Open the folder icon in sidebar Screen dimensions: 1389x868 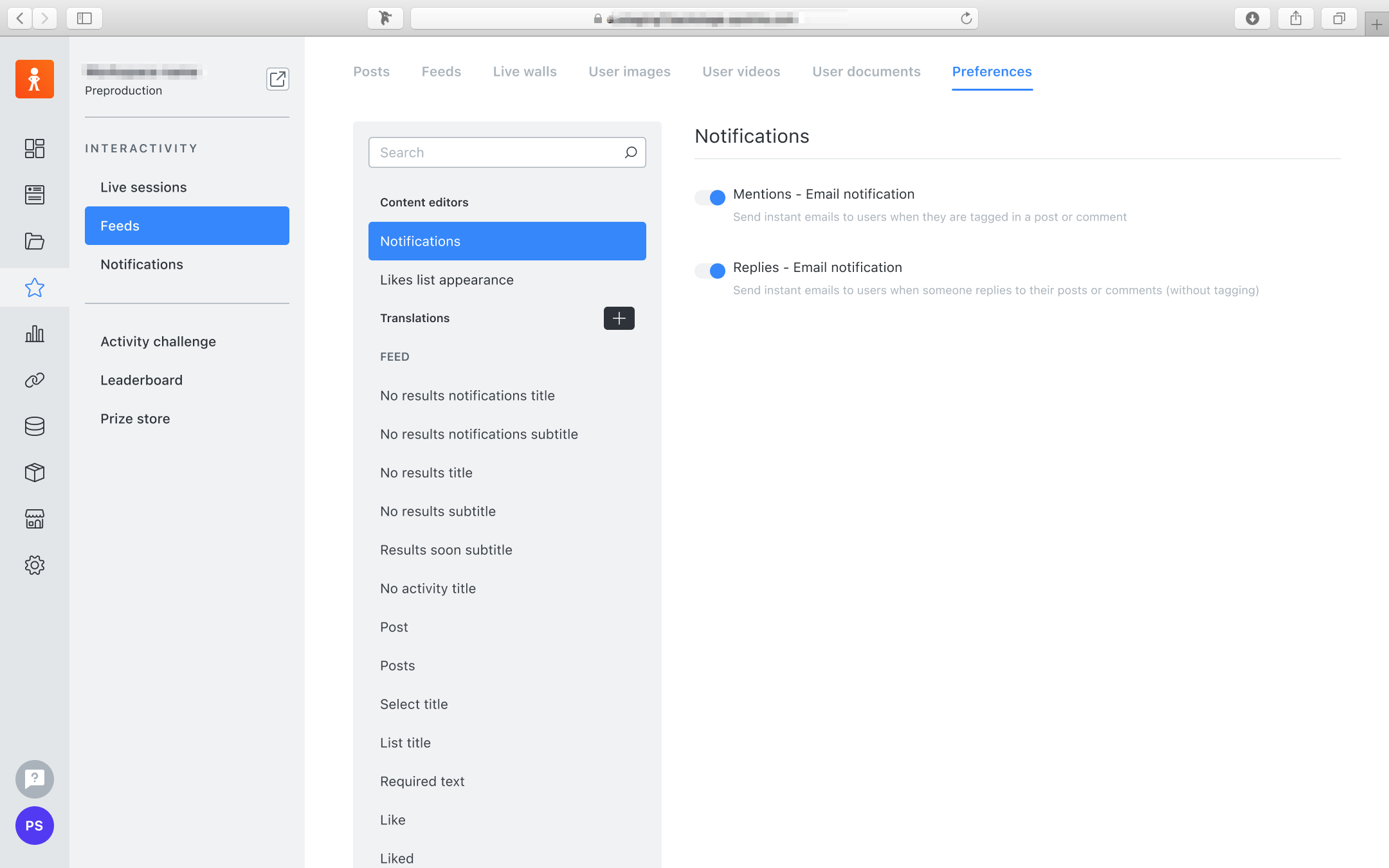click(35, 241)
